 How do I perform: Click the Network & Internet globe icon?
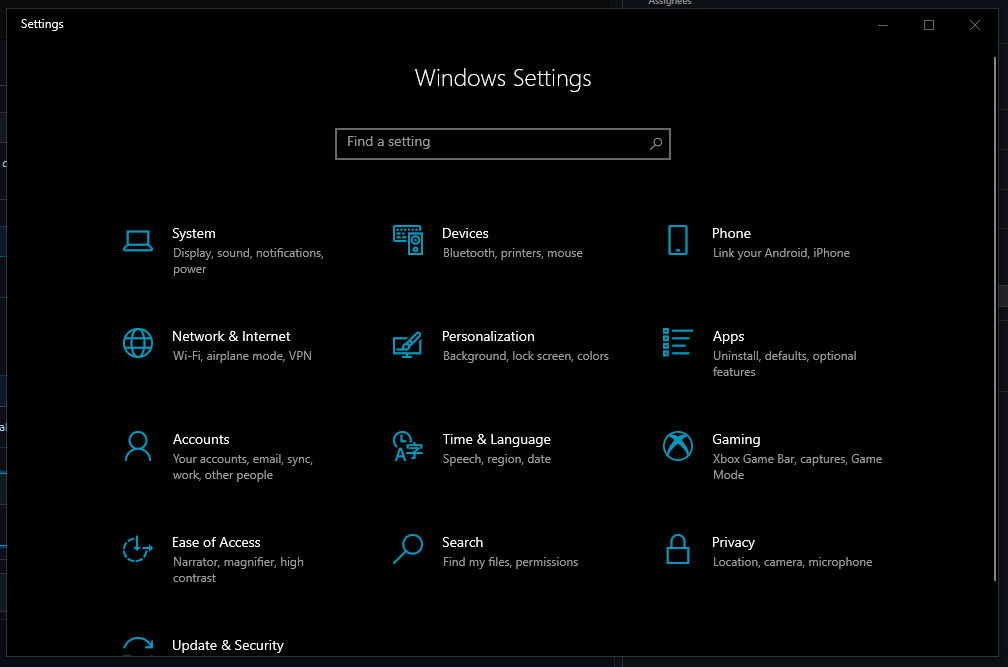tap(138, 343)
